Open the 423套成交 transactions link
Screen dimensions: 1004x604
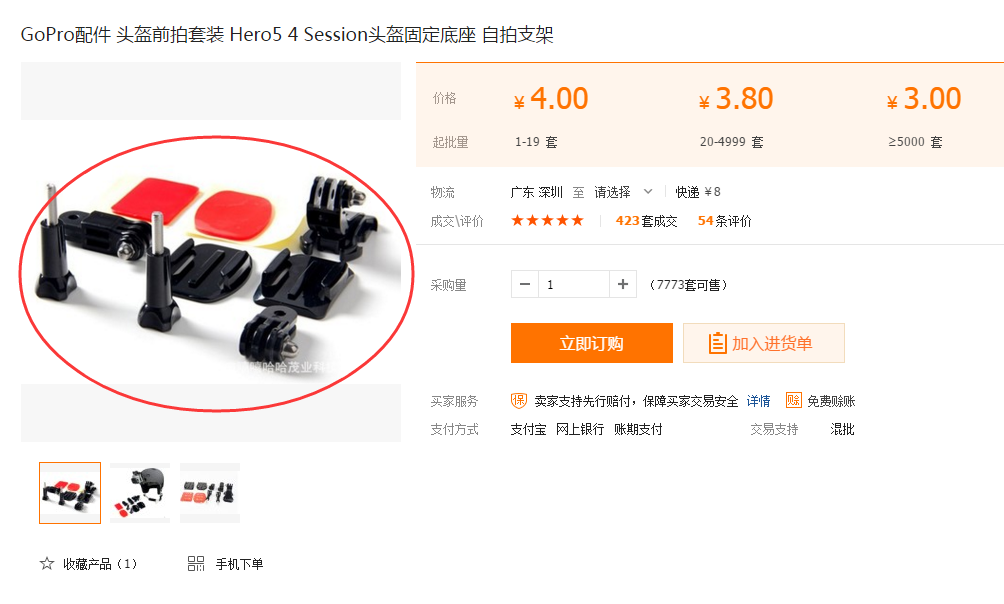647,221
